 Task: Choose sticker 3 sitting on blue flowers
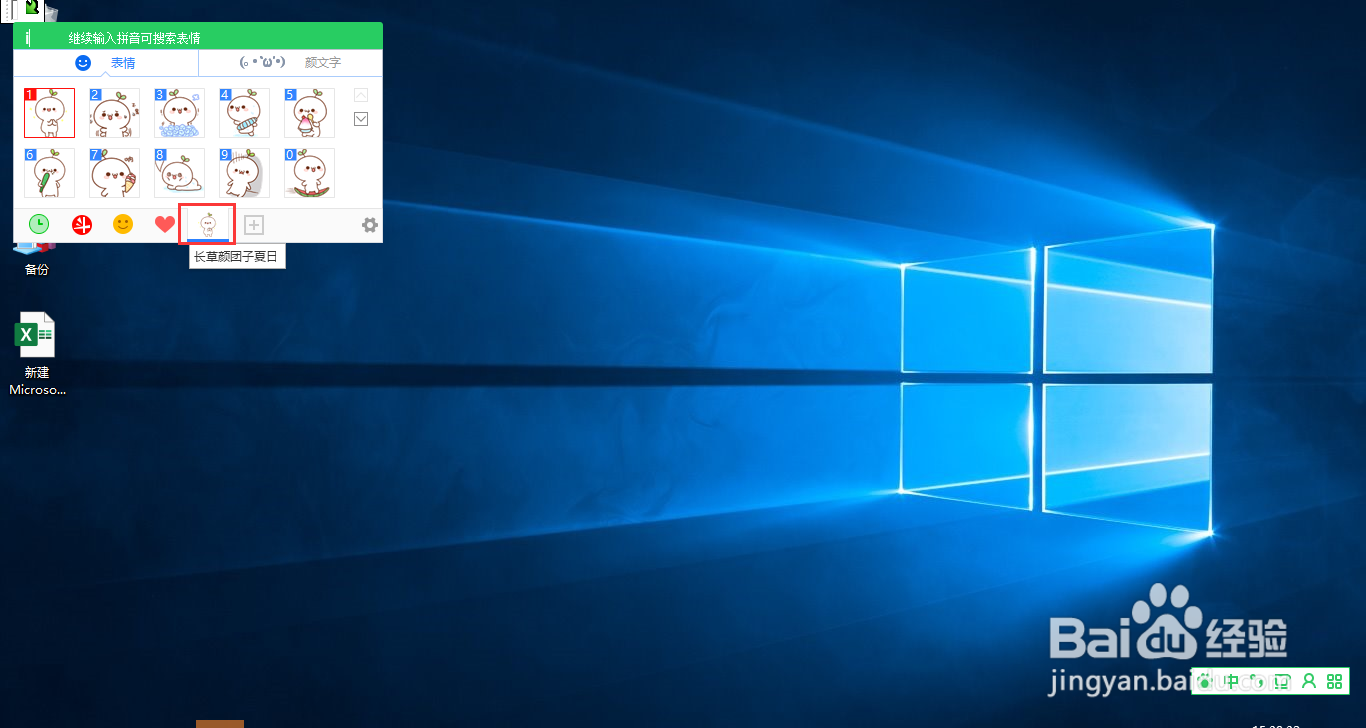click(179, 113)
